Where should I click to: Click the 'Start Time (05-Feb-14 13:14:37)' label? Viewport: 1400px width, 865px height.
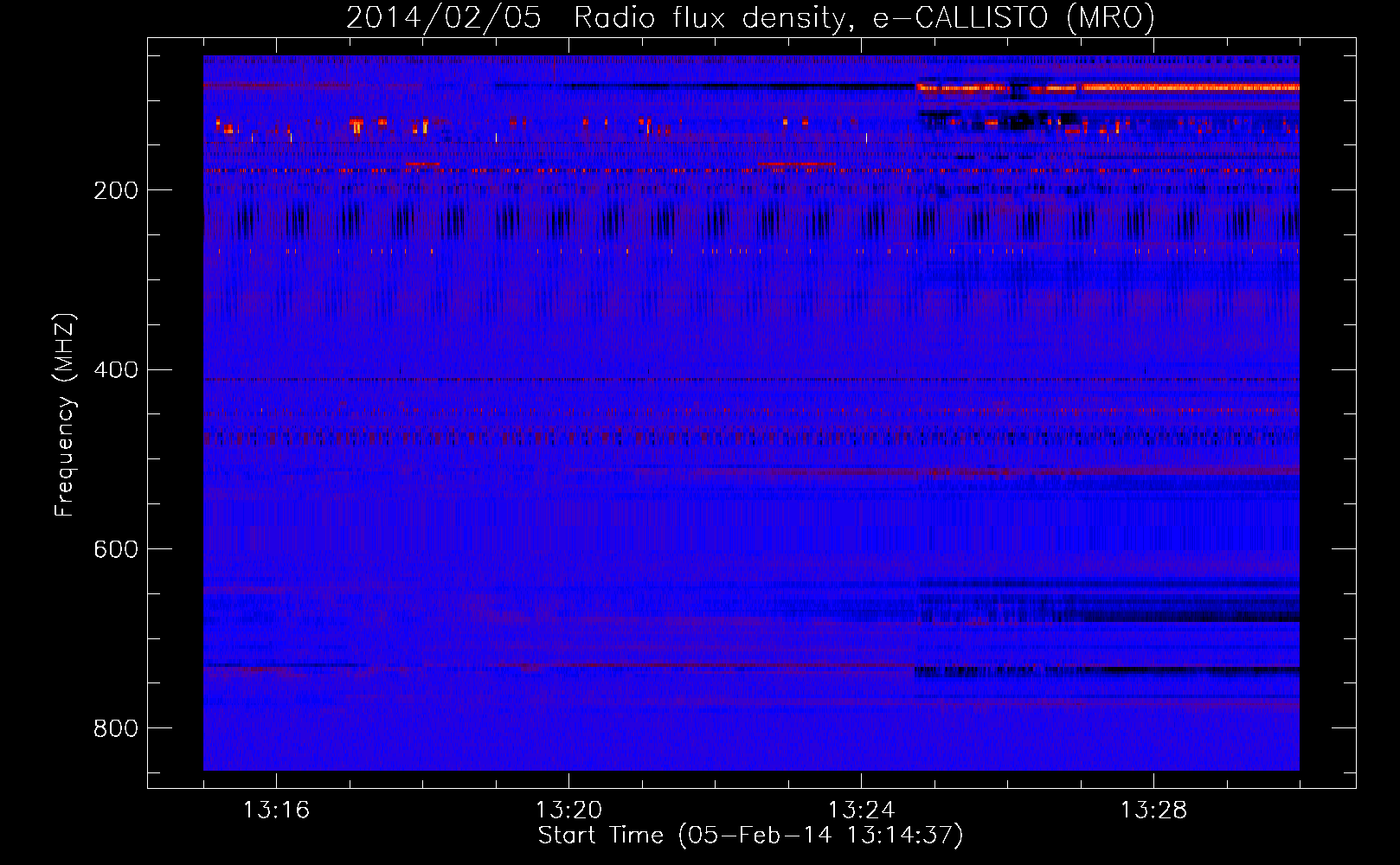[x=751, y=836]
